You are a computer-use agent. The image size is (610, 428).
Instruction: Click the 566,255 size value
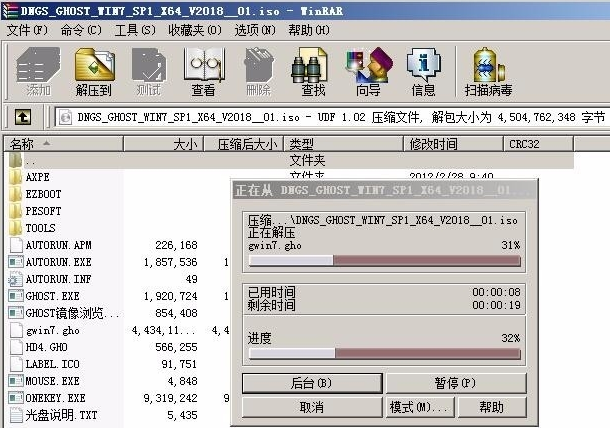[176, 347]
